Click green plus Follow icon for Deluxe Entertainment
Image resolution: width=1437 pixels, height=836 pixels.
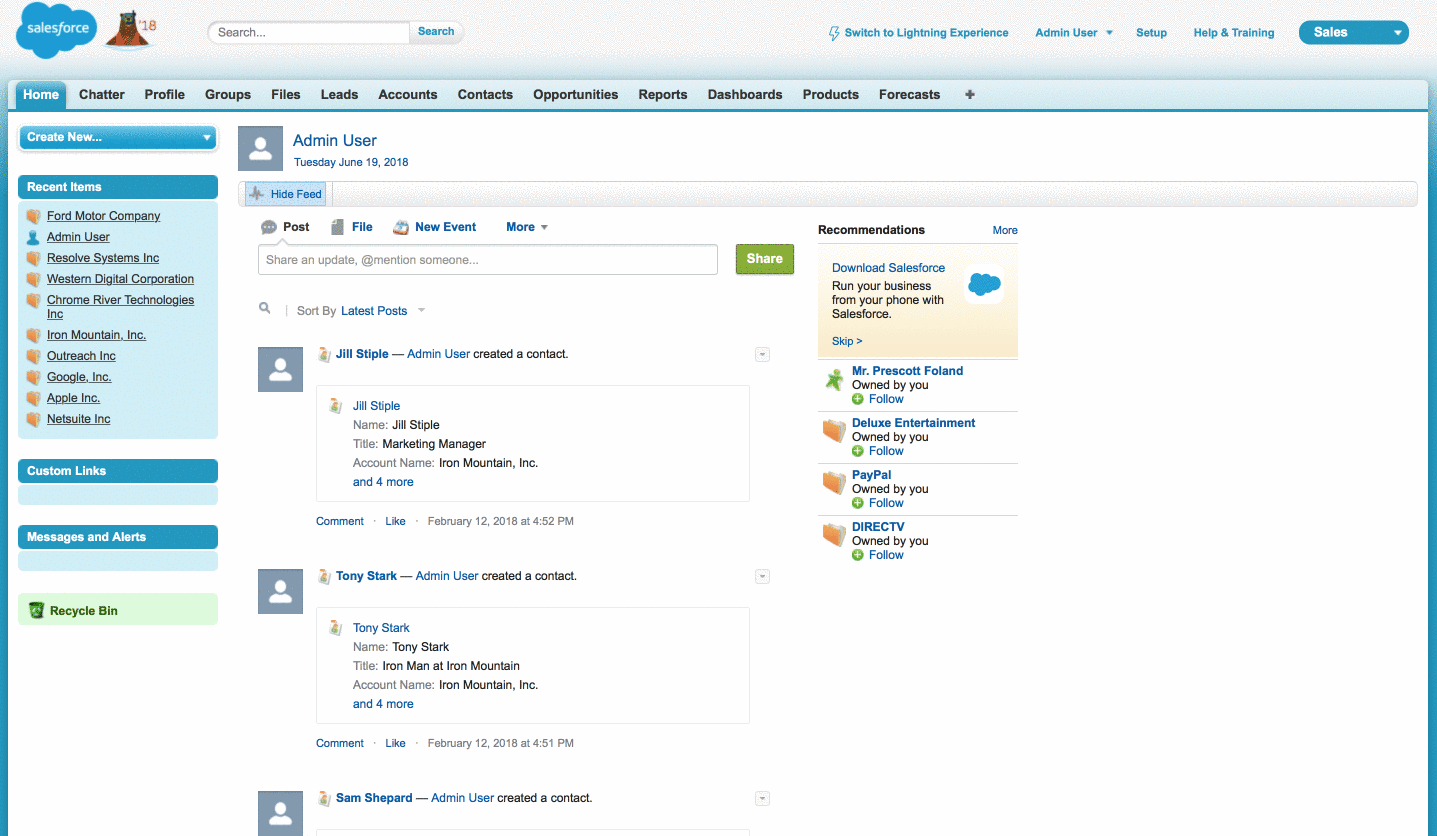[x=858, y=451]
